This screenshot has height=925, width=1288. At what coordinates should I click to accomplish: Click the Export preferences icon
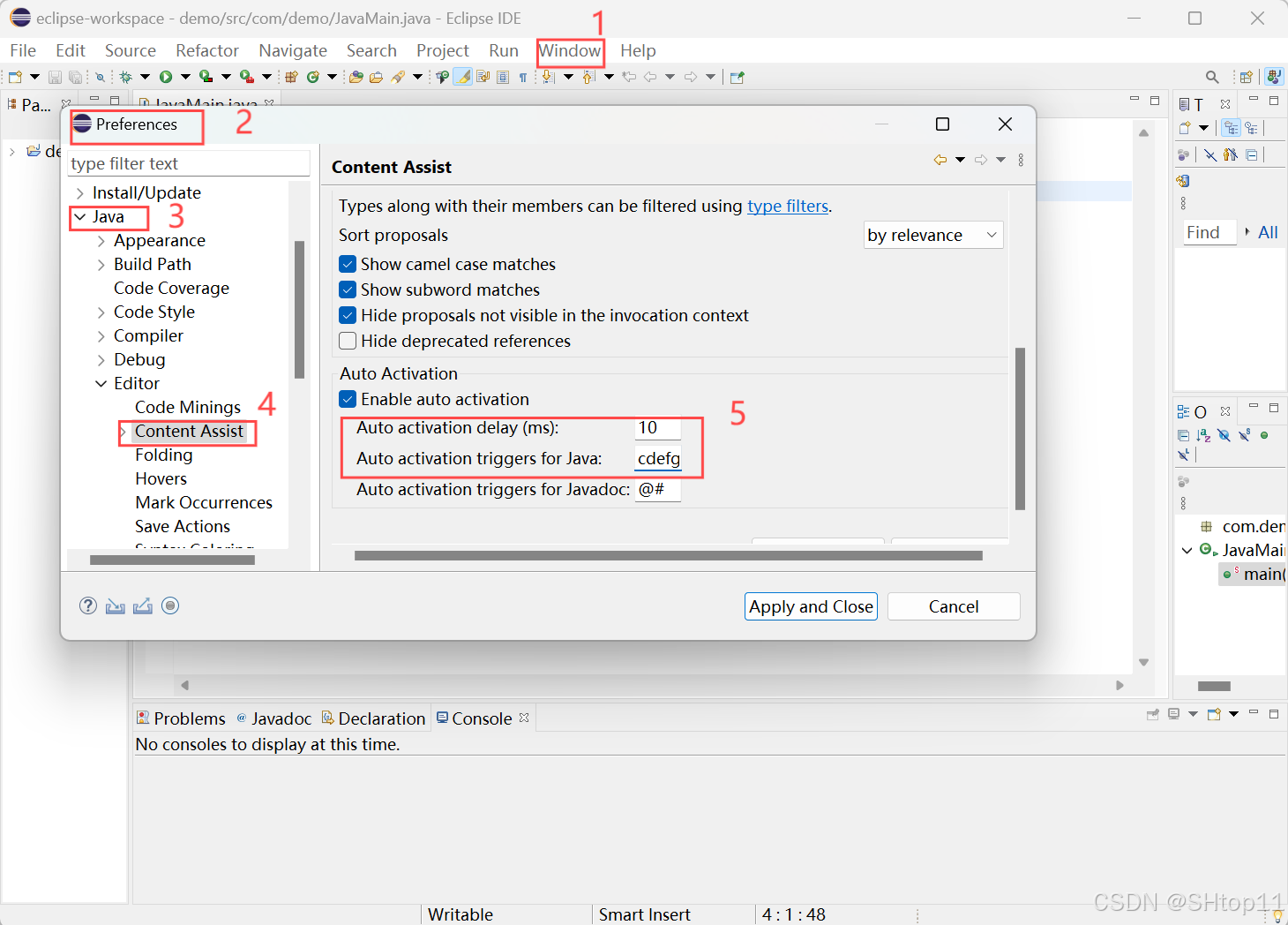143,605
